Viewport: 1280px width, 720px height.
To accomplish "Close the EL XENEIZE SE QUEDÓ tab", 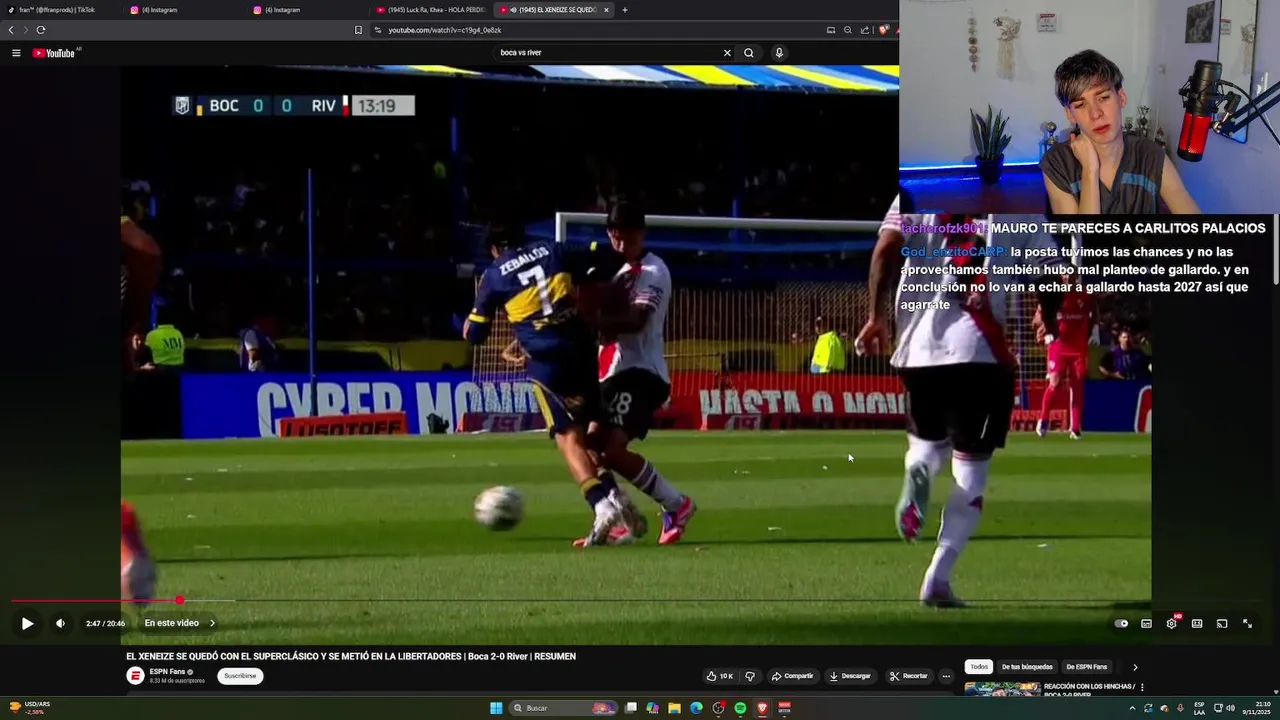I will click(606, 10).
